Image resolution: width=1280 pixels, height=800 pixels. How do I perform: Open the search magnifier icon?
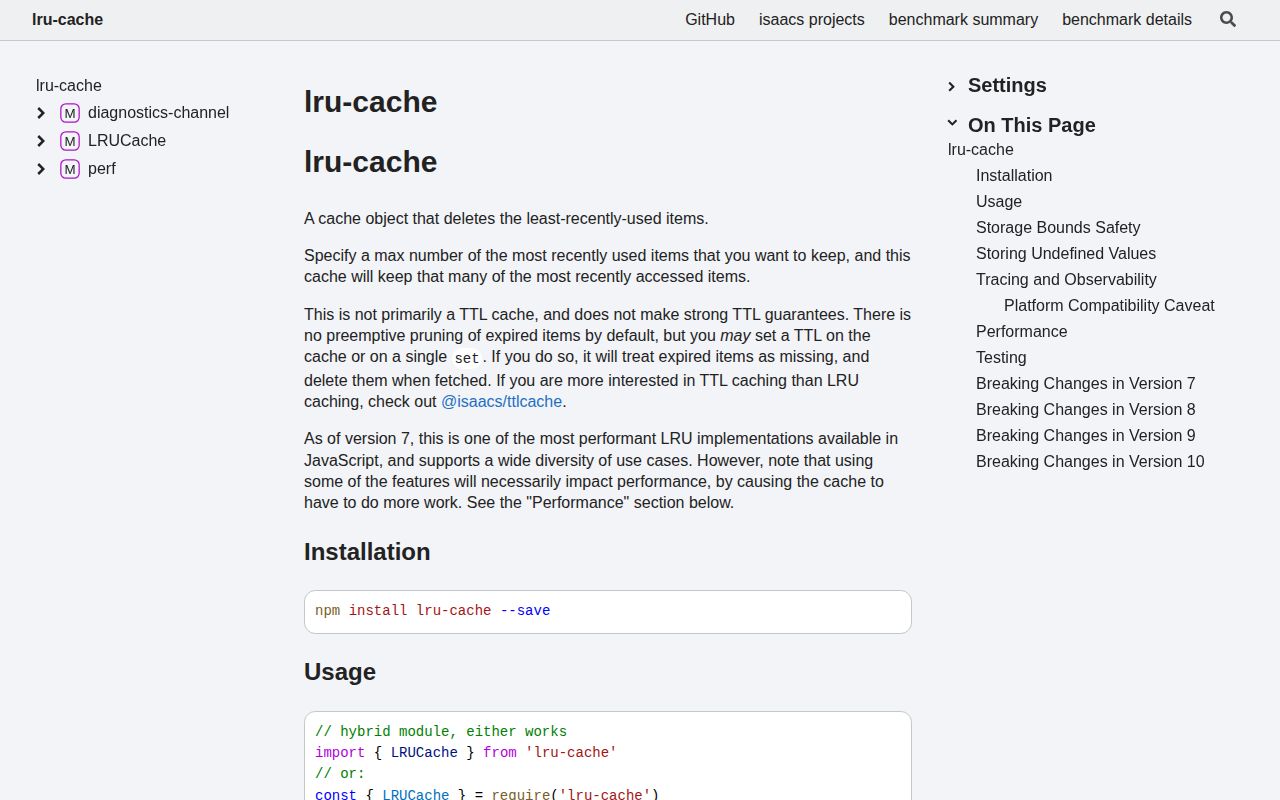pos(1228,19)
